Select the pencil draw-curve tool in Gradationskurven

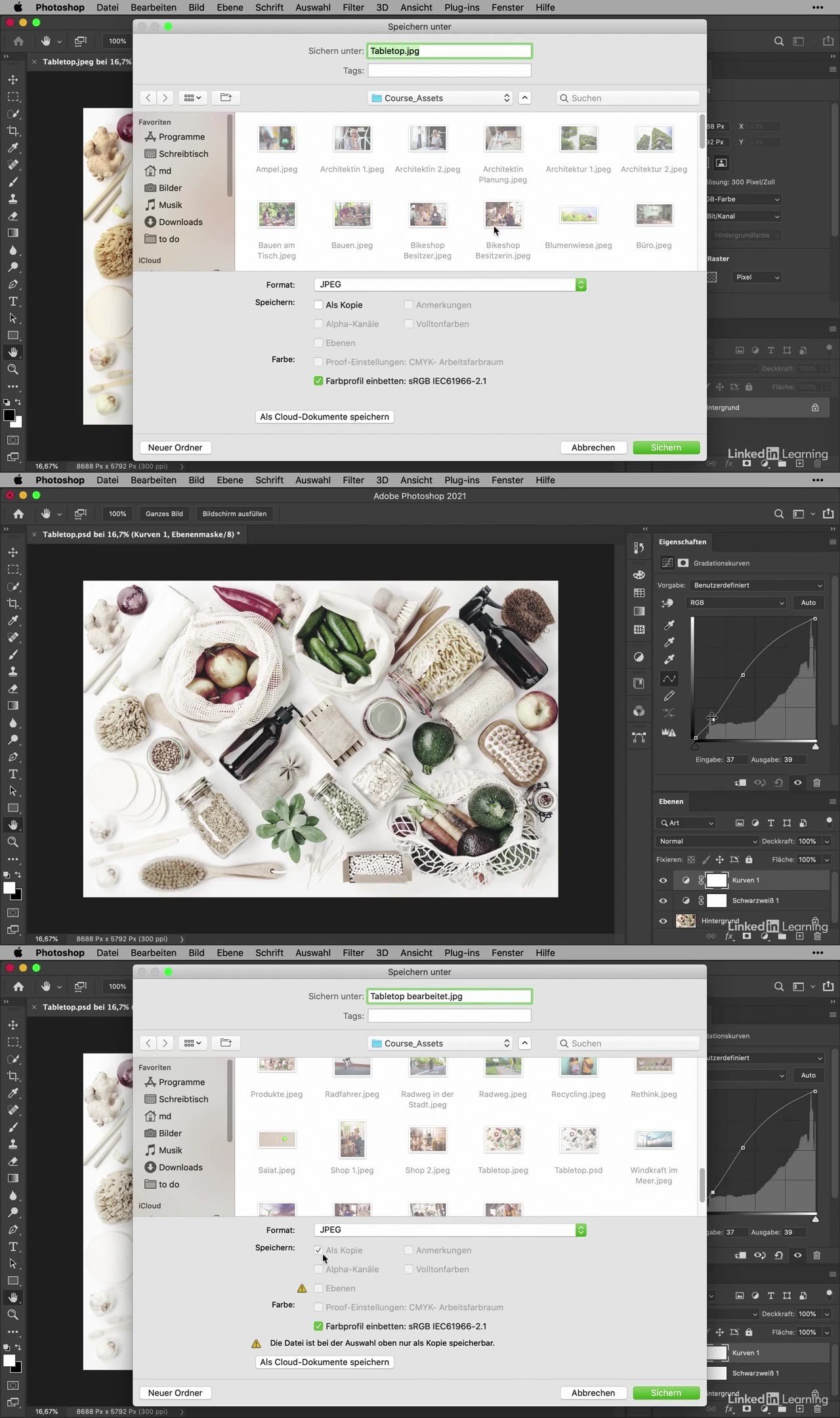click(669, 696)
